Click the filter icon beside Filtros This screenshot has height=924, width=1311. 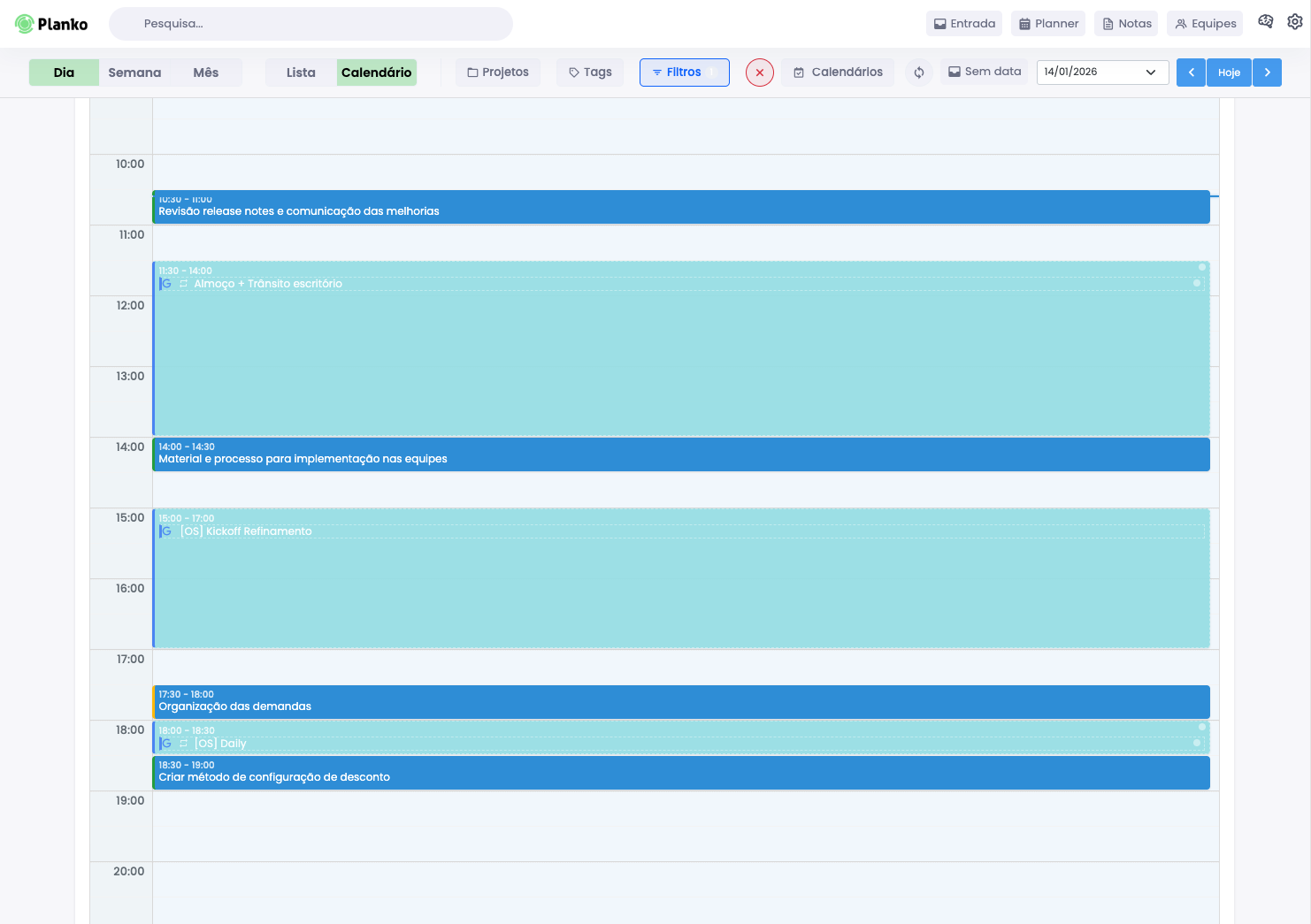point(657,73)
